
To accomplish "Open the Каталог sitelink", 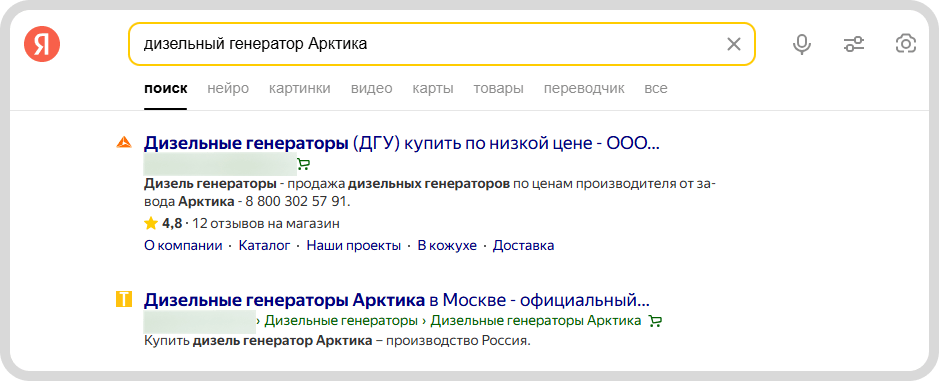I will point(264,246).
